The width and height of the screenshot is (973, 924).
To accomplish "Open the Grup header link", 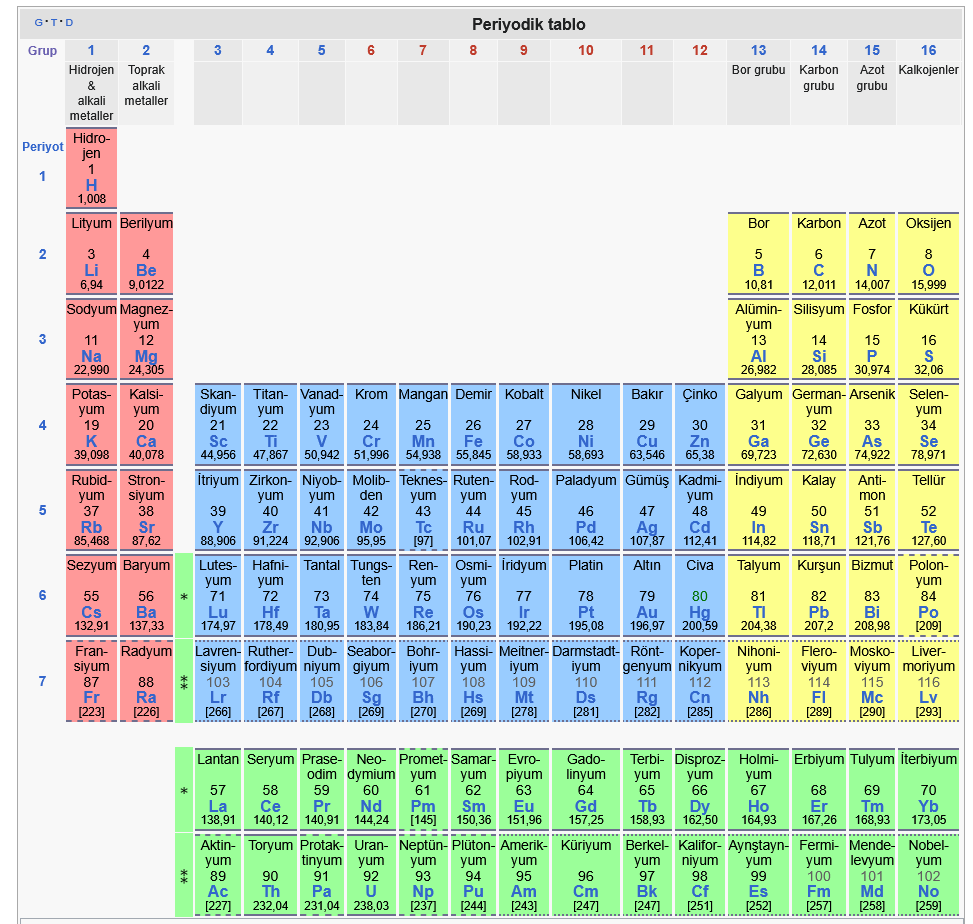I will pos(42,51).
